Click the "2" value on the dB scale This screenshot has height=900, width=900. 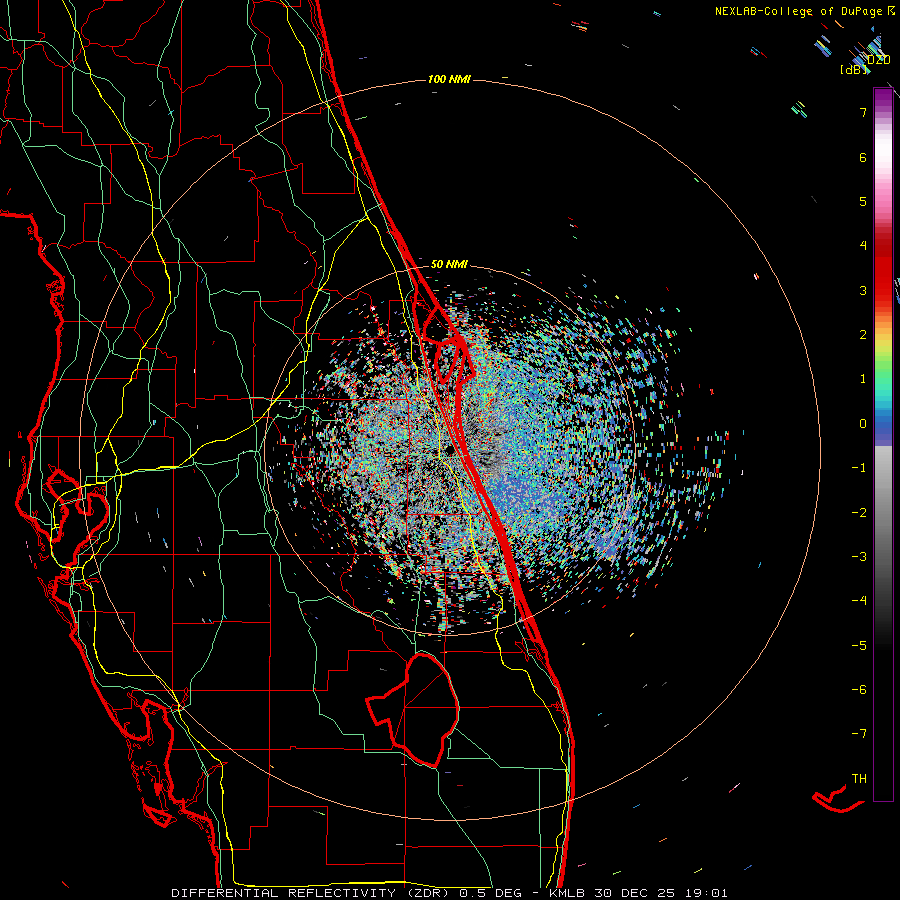[x=863, y=335]
